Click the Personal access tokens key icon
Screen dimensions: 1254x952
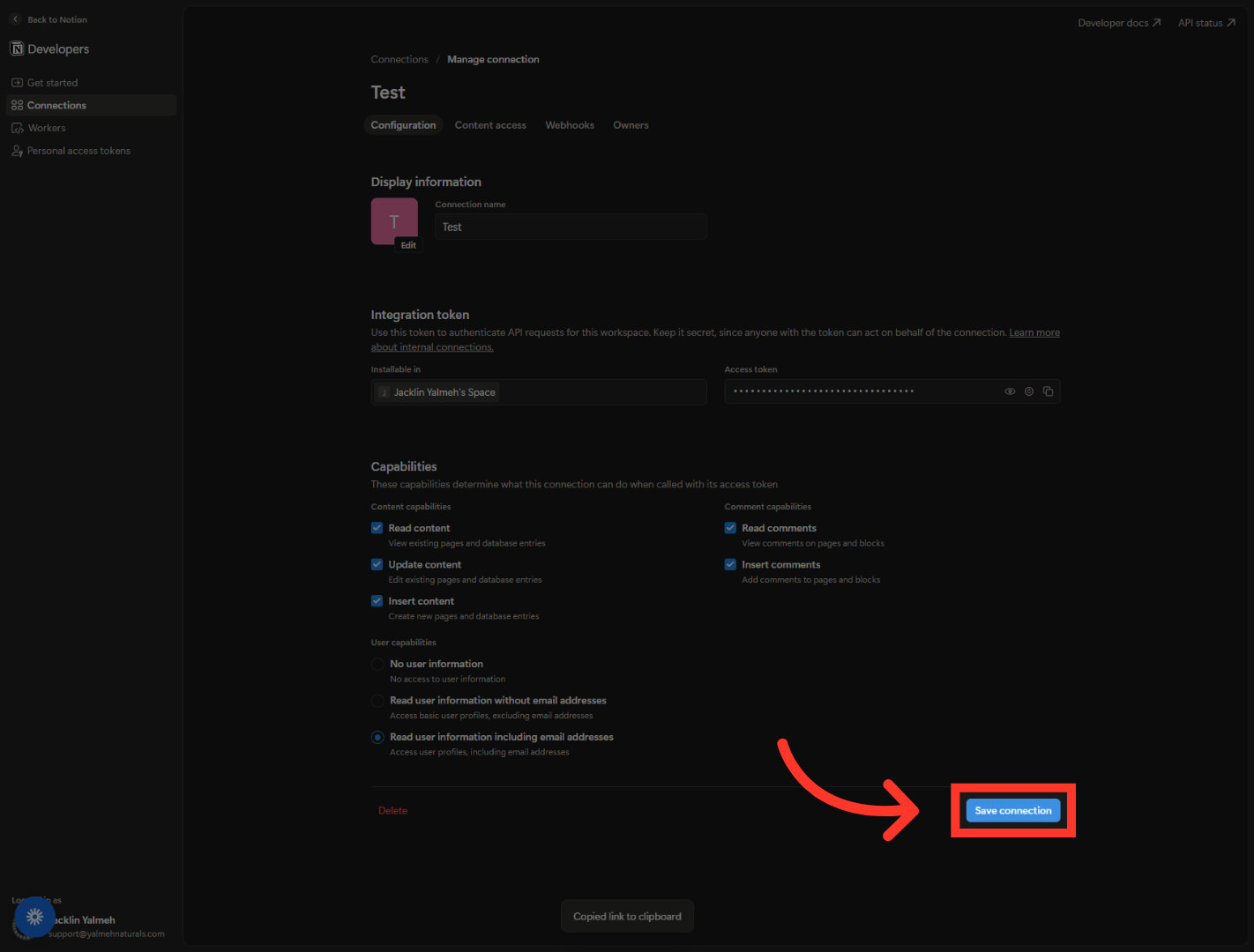17,152
